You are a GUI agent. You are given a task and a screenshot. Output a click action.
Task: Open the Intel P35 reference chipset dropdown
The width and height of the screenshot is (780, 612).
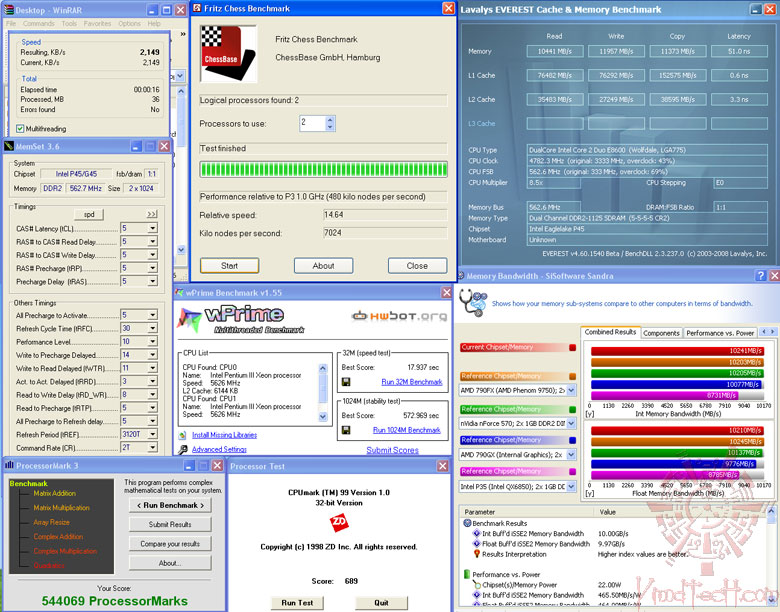pos(571,487)
